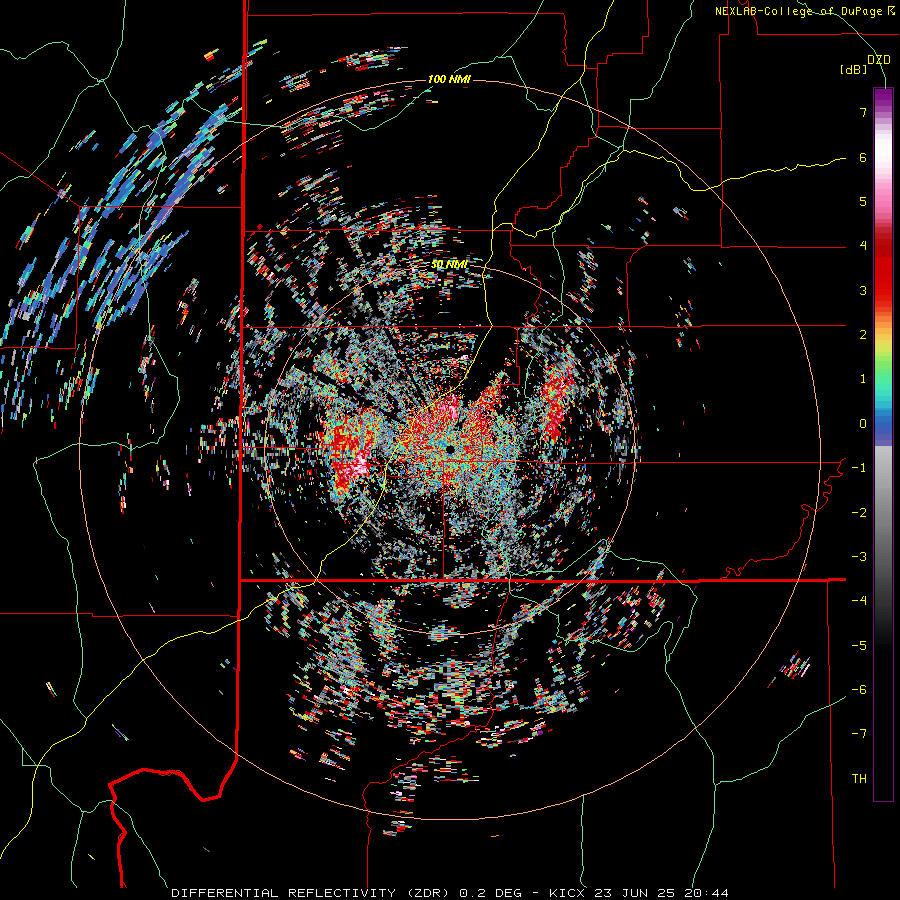Click the red band of the color bar
Image resolution: width=900 pixels, height=900 pixels.
(883, 270)
